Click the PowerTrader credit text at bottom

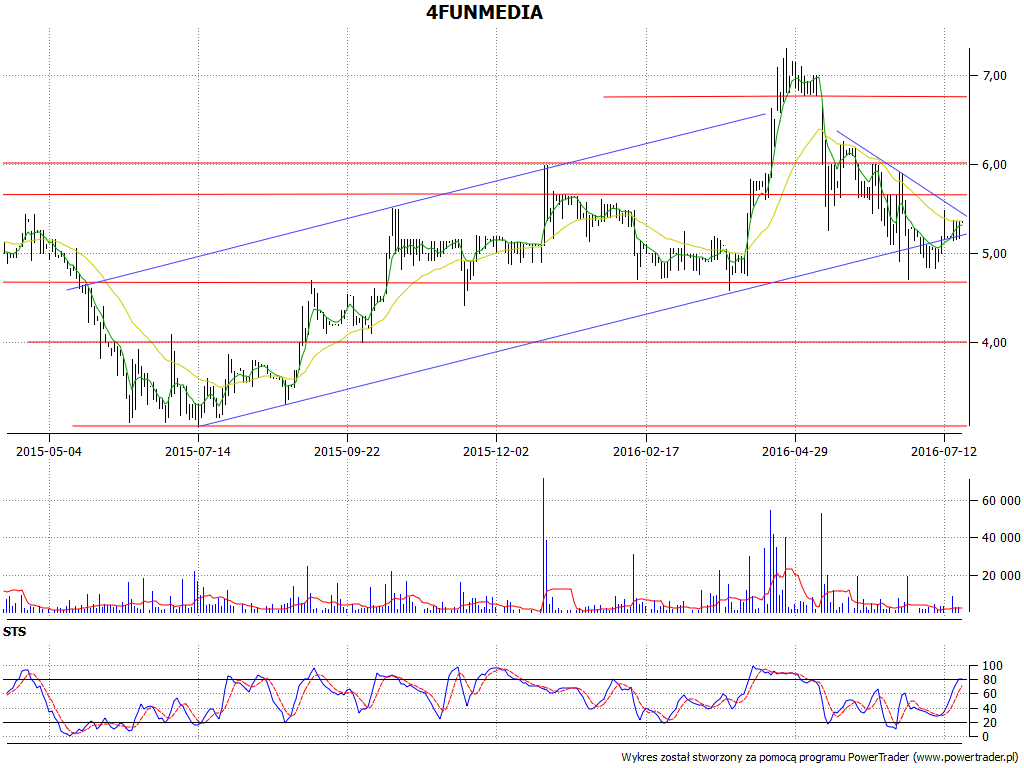(x=820, y=757)
